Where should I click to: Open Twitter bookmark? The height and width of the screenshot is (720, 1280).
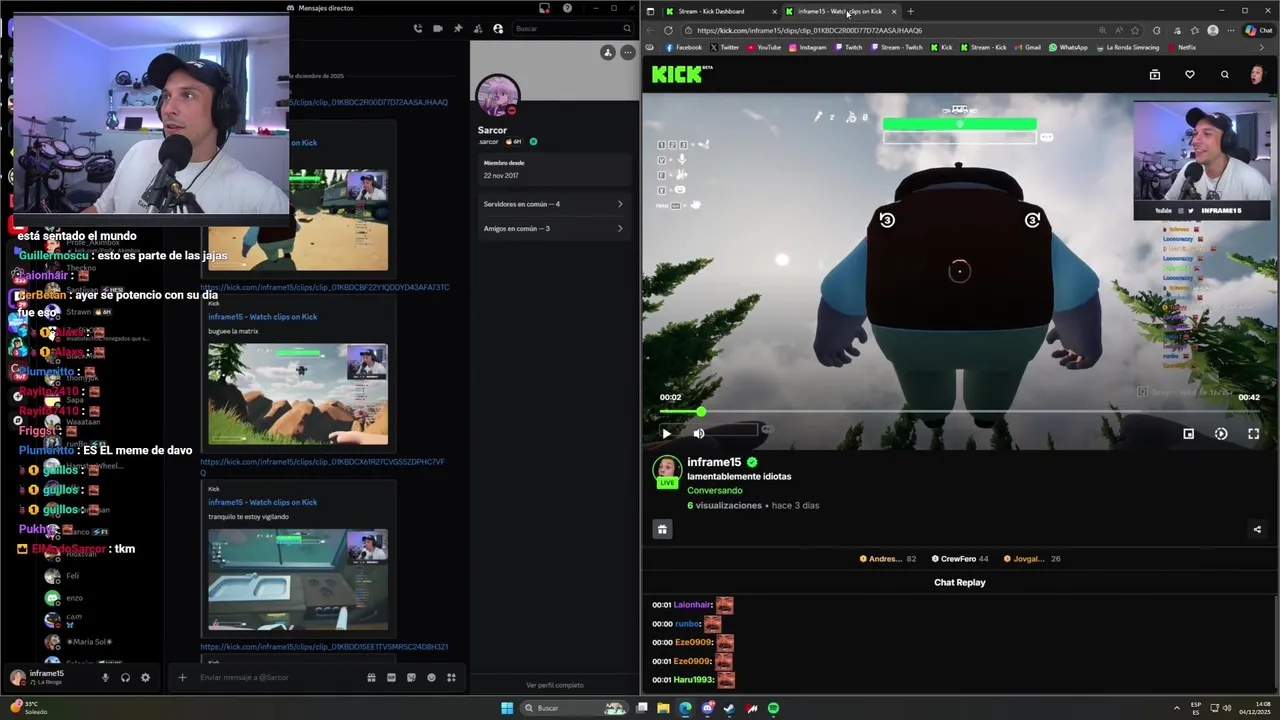pyautogui.click(x=725, y=47)
